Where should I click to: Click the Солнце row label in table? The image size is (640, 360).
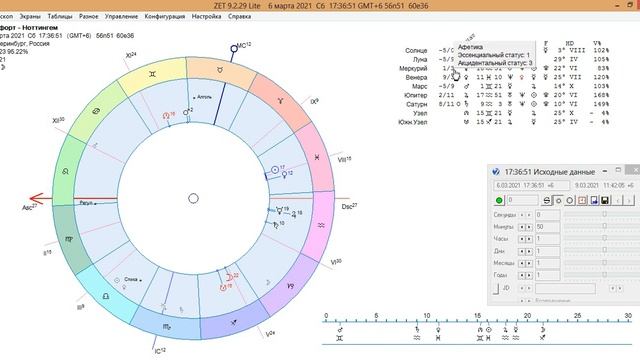point(416,51)
